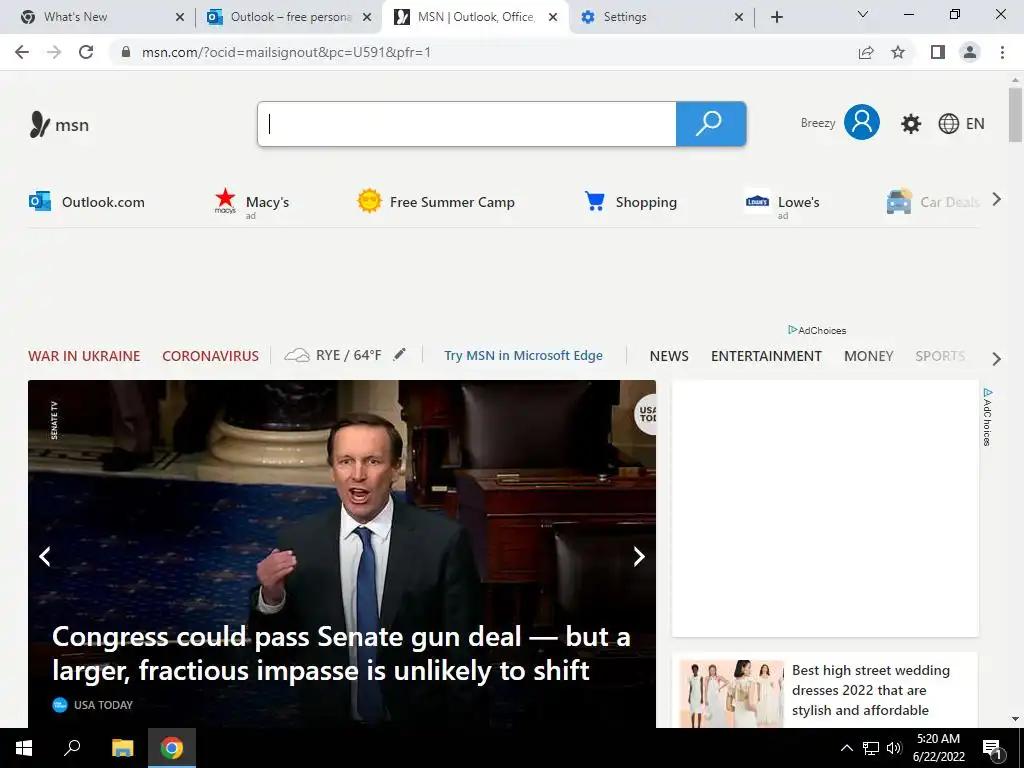Switch to Settings tab
This screenshot has height=768, width=1024.
(x=662, y=17)
